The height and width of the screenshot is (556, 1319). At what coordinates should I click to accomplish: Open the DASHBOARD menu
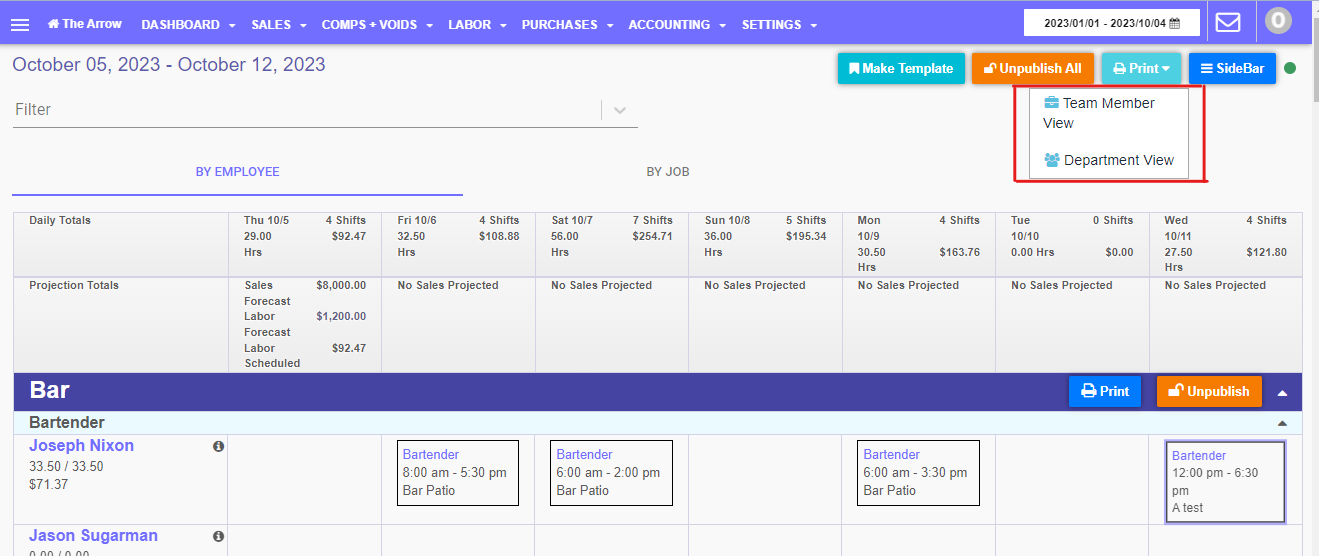click(x=188, y=25)
